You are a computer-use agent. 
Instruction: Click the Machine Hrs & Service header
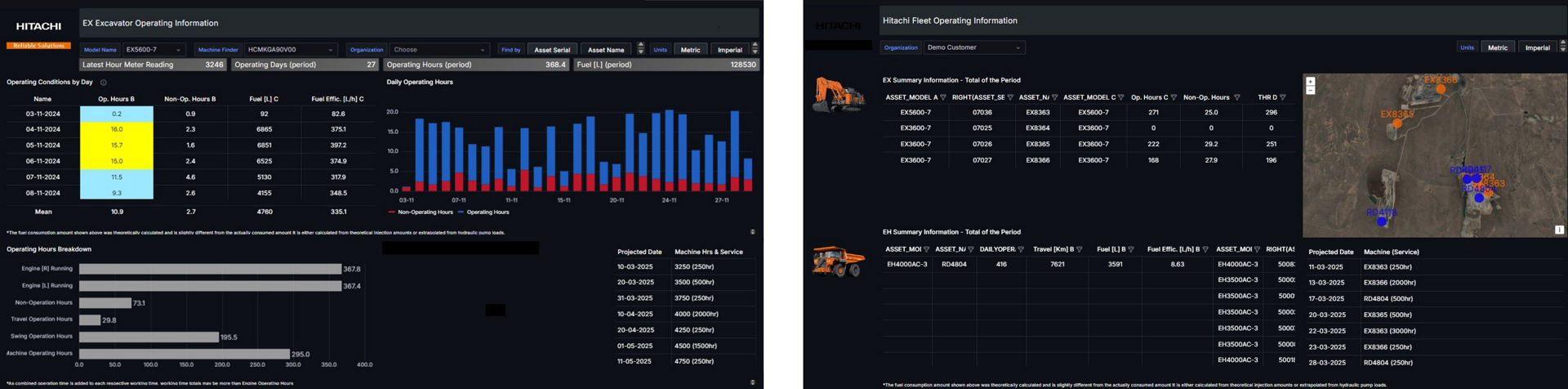[x=708, y=253]
